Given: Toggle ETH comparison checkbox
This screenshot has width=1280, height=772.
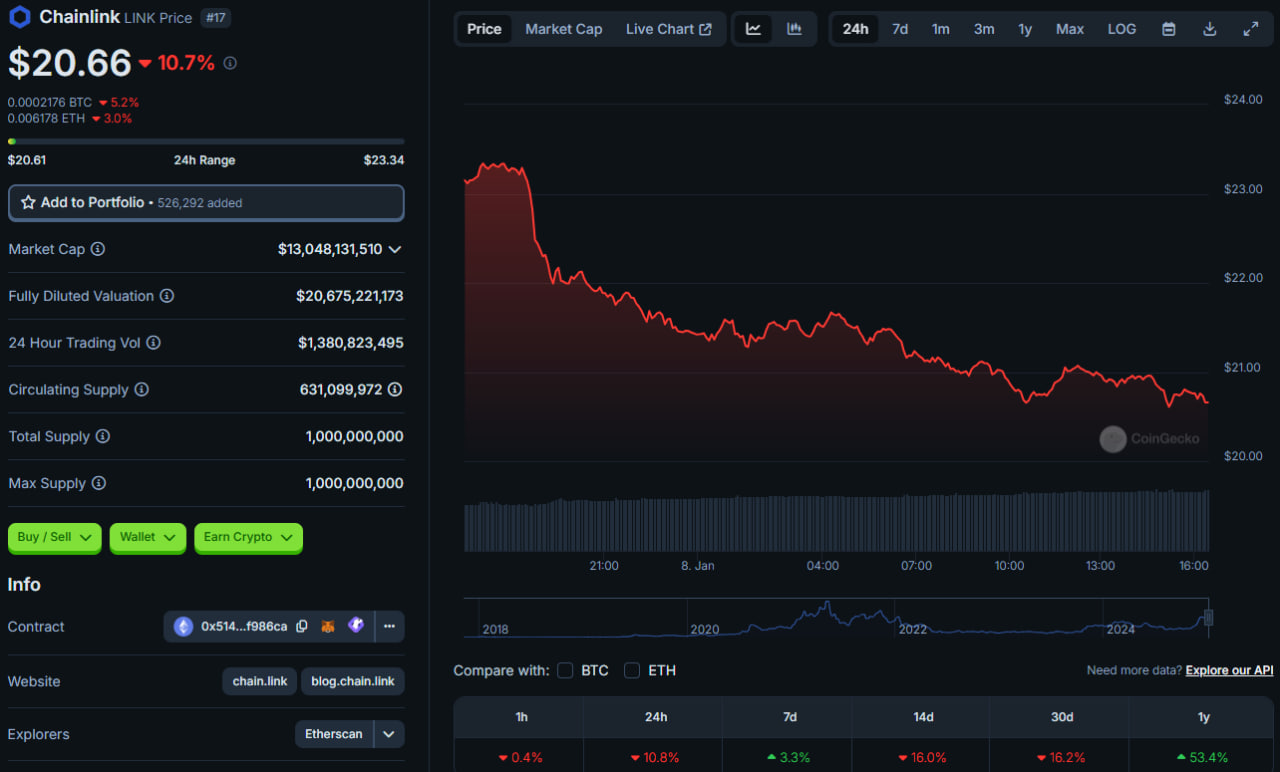Looking at the screenshot, I should [x=632, y=670].
